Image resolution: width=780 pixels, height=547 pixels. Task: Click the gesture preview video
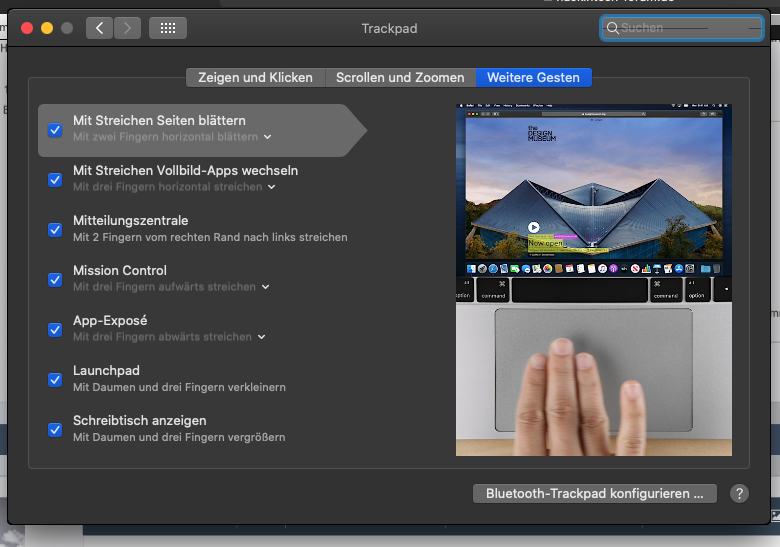pyautogui.click(x=593, y=280)
